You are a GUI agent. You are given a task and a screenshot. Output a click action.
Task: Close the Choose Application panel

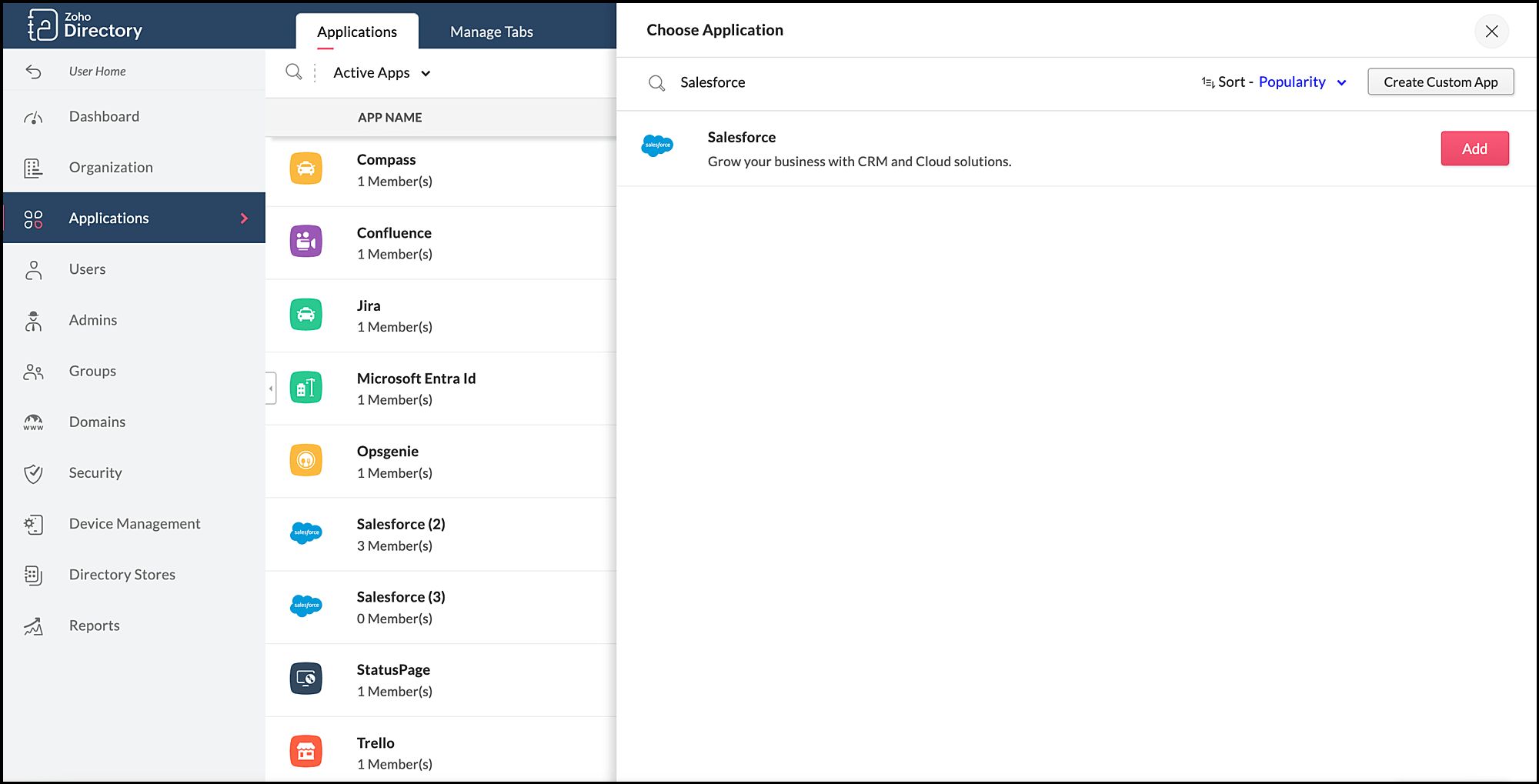pyautogui.click(x=1491, y=32)
